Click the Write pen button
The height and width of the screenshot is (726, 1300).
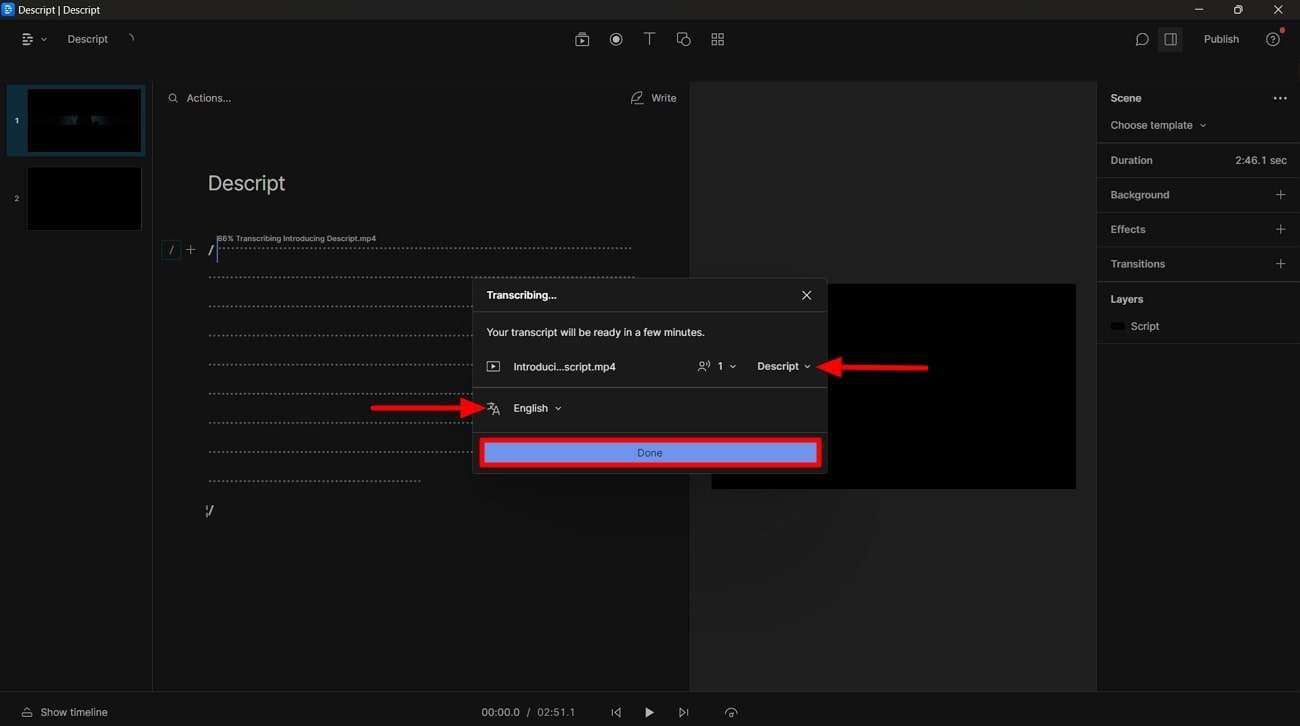click(x=653, y=98)
